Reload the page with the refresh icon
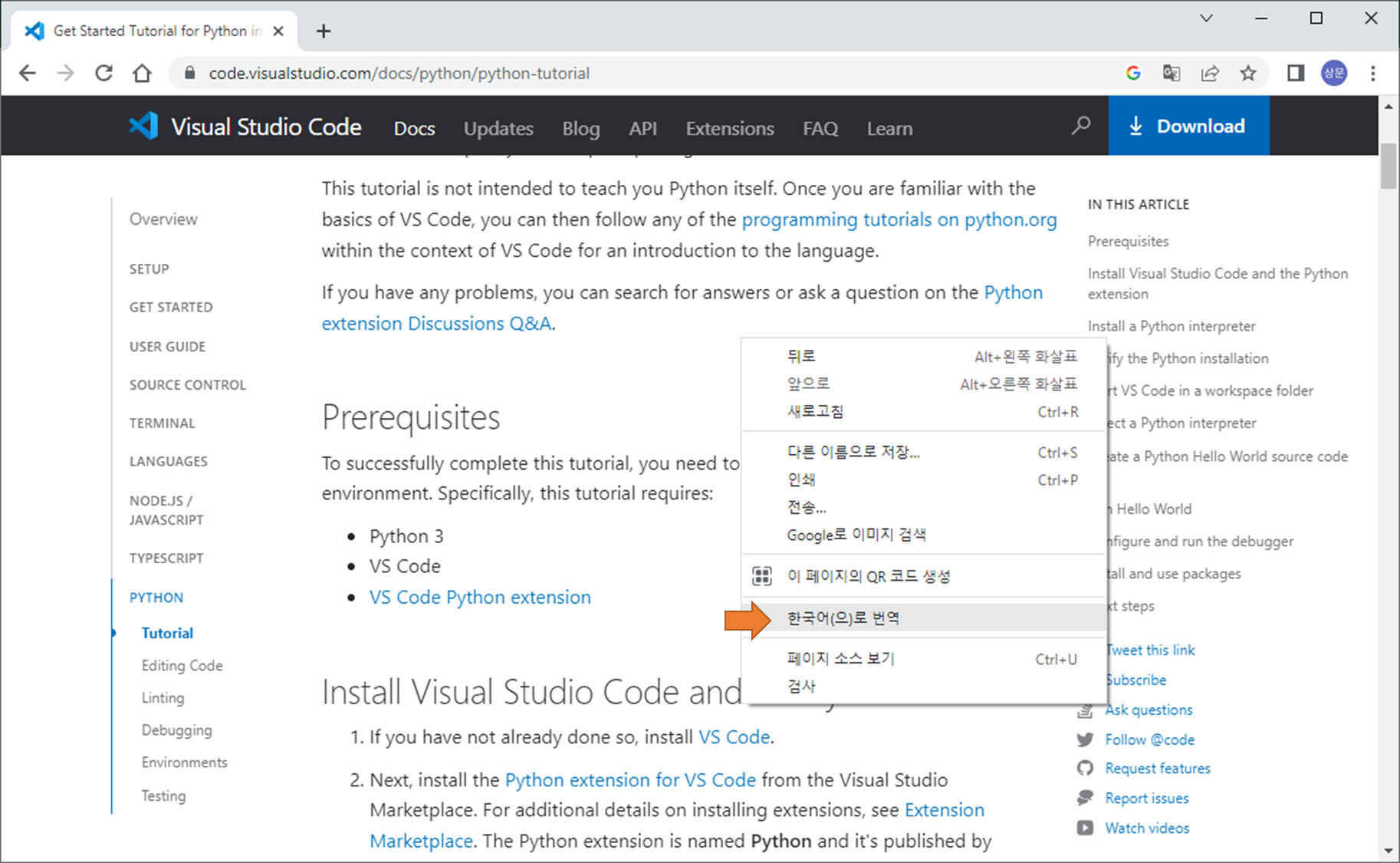Screen dimensions: 1400x863 pos(104,73)
